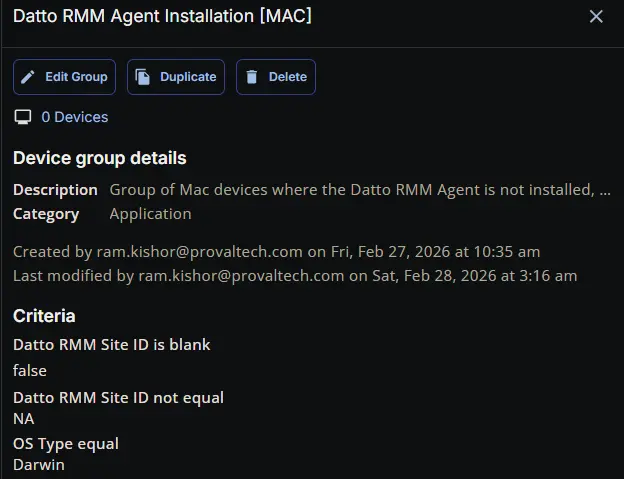Click the copy icon on Duplicate

(x=143, y=77)
